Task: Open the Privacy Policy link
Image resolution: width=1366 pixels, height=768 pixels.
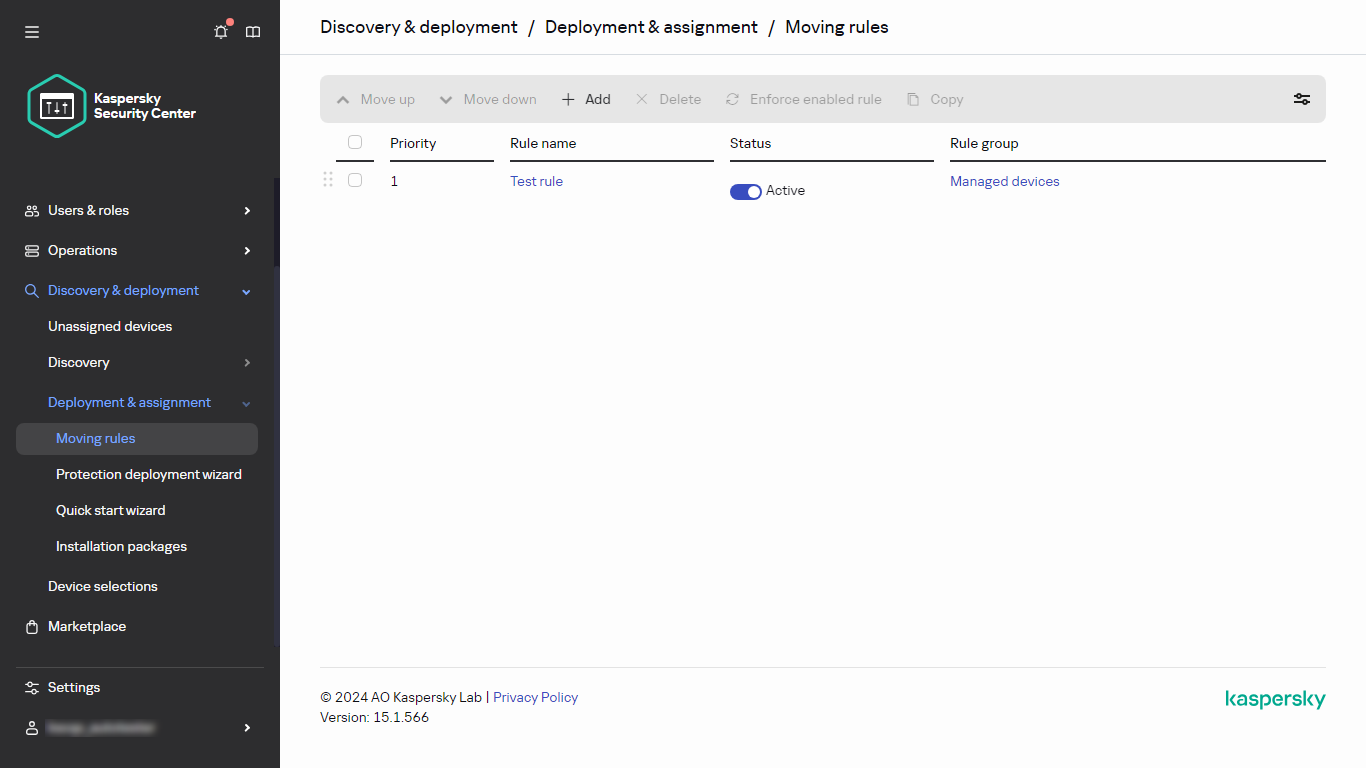Action: click(535, 697)
